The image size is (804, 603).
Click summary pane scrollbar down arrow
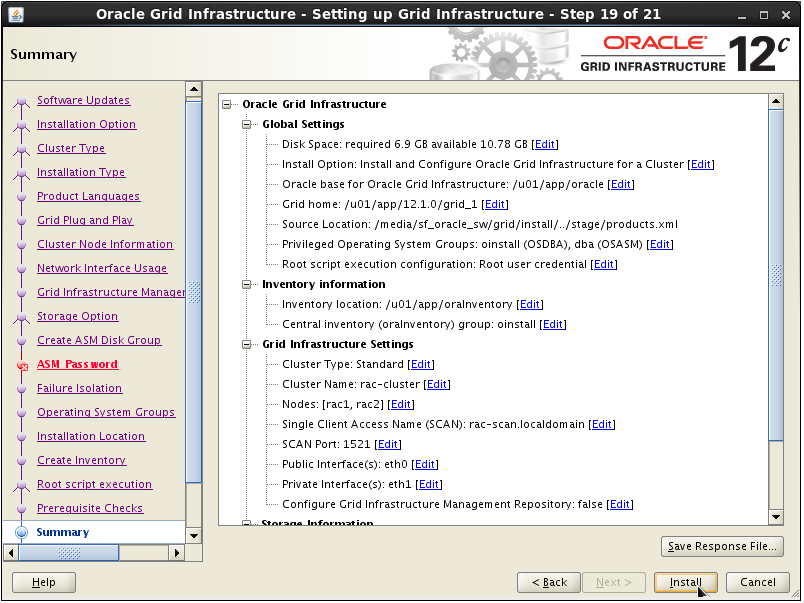point(776,517)
